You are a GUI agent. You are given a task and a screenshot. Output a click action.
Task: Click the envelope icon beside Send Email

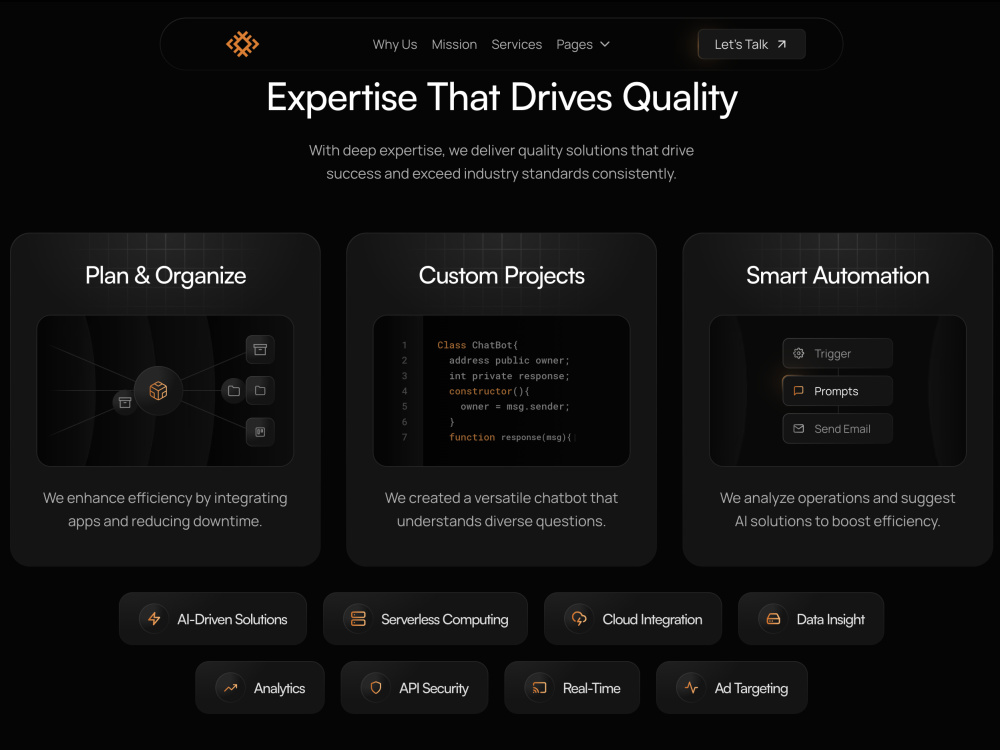(x=798, y=429)
